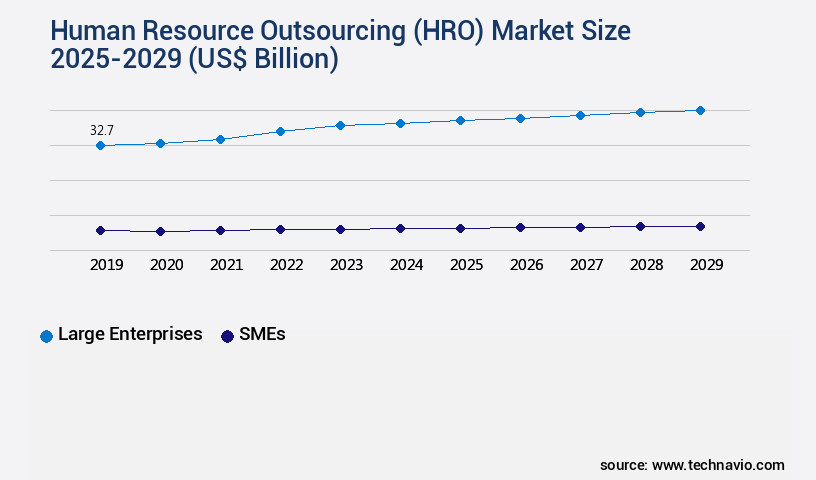Toggle the SMEs series label
Screen dimensions: 816x480
pyautogui.click(x=262, y=335)
